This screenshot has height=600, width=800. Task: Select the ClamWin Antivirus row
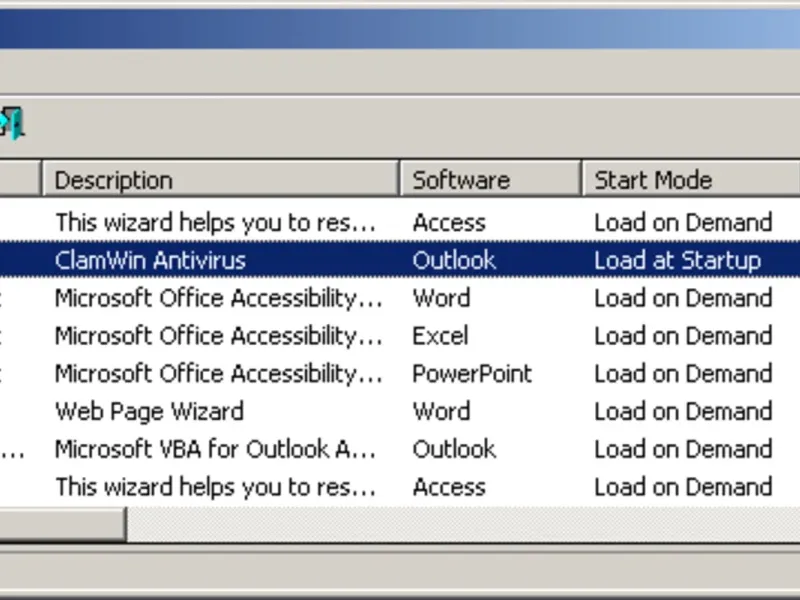[x=150, y=261]
